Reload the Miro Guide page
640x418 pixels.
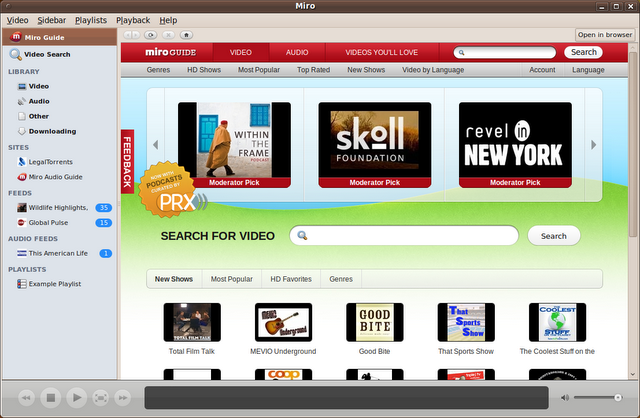coord(151,35)
